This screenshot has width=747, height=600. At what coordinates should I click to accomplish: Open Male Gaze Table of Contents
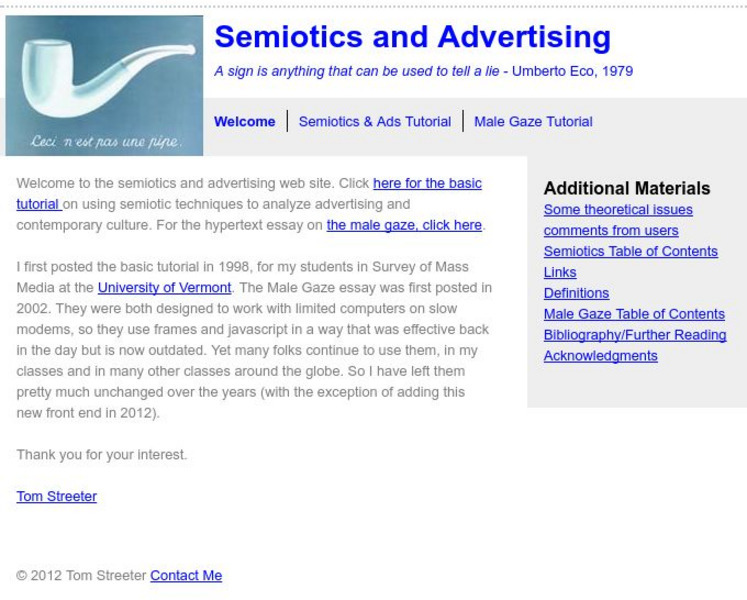click(x=634, y=315)
